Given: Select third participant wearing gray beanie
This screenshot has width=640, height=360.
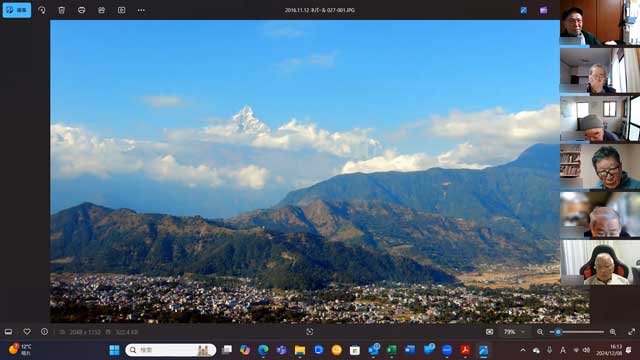Looking at the screenshot, I should point(600,119).
